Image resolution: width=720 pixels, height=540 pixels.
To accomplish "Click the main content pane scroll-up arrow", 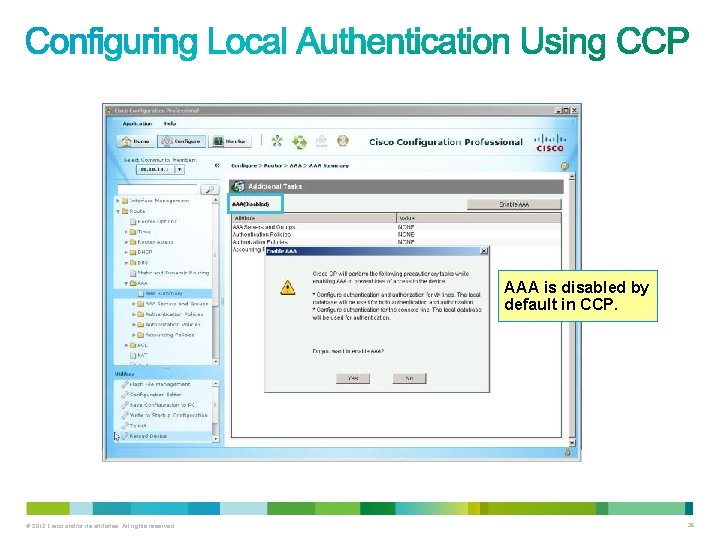I will (x=572, y=177).
